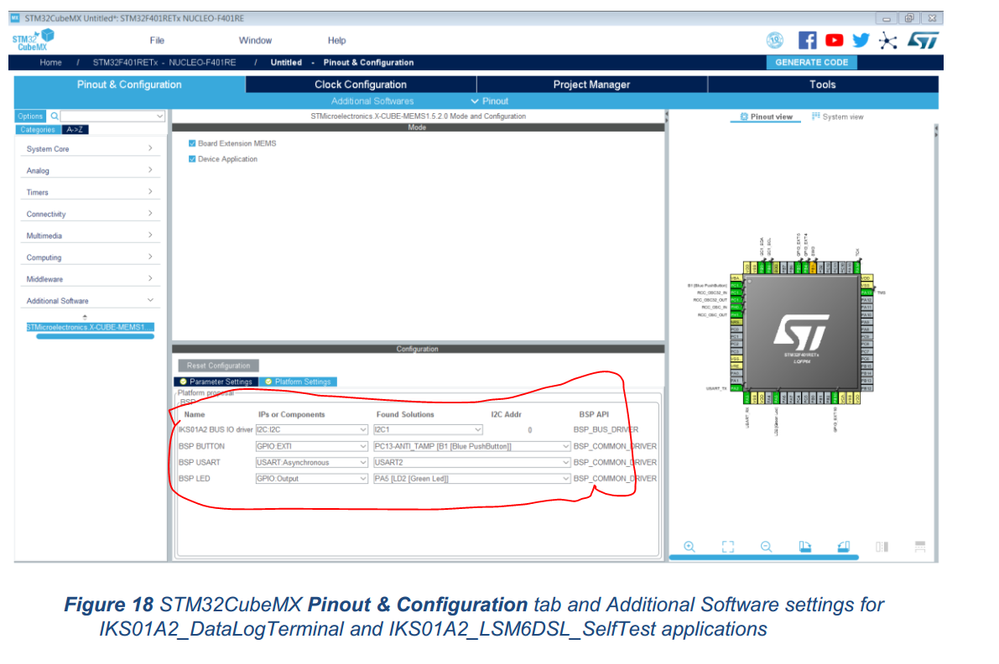Zoom in on the pinout view

(689, 547)
